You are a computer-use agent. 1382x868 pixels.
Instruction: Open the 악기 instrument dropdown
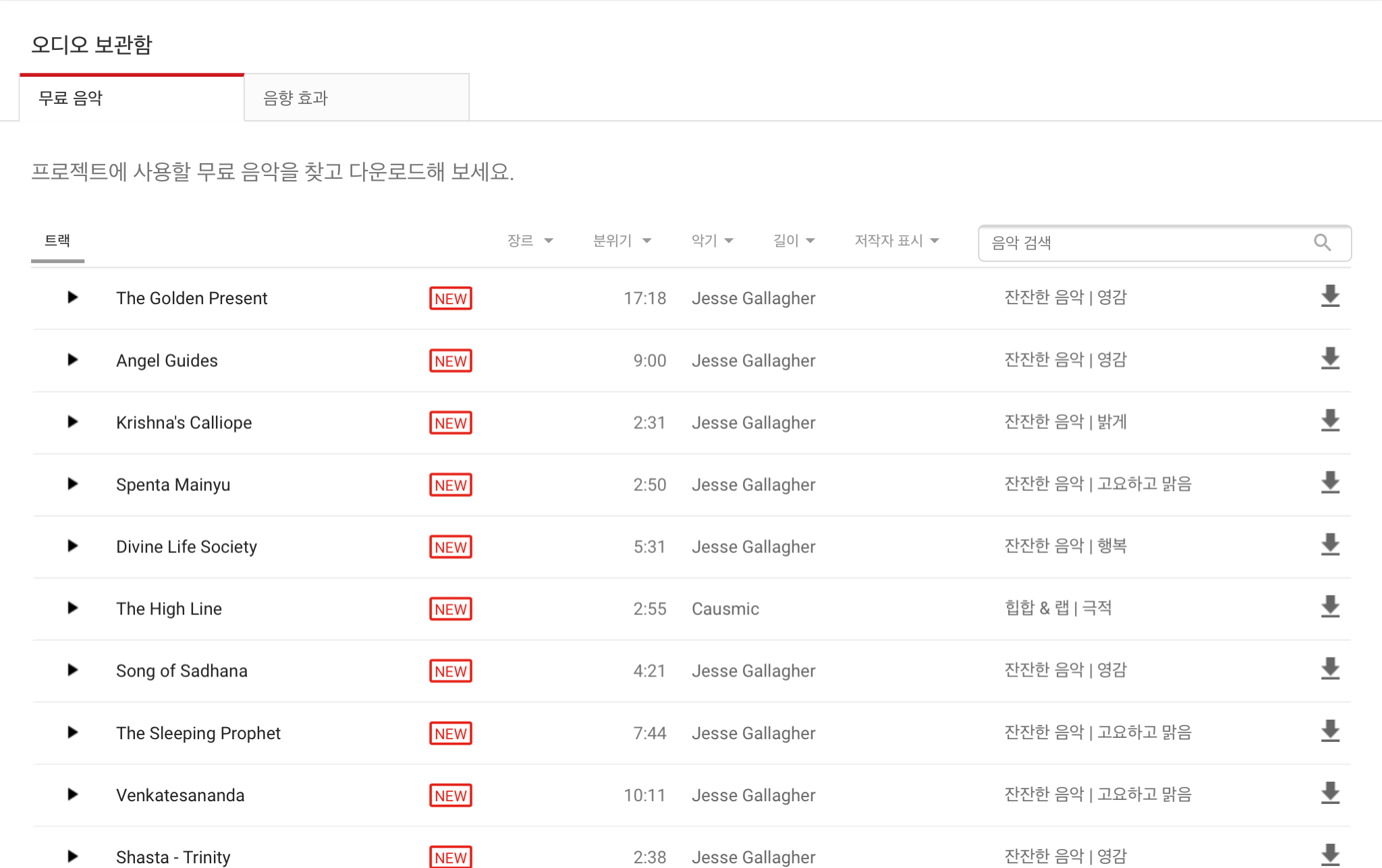pyautogui.click(x=712, y=241)
